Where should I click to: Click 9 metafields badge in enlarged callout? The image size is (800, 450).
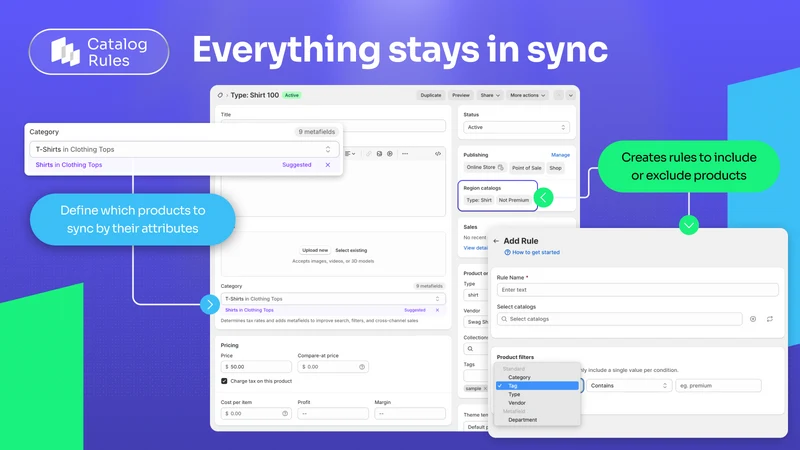click(316, 132)
